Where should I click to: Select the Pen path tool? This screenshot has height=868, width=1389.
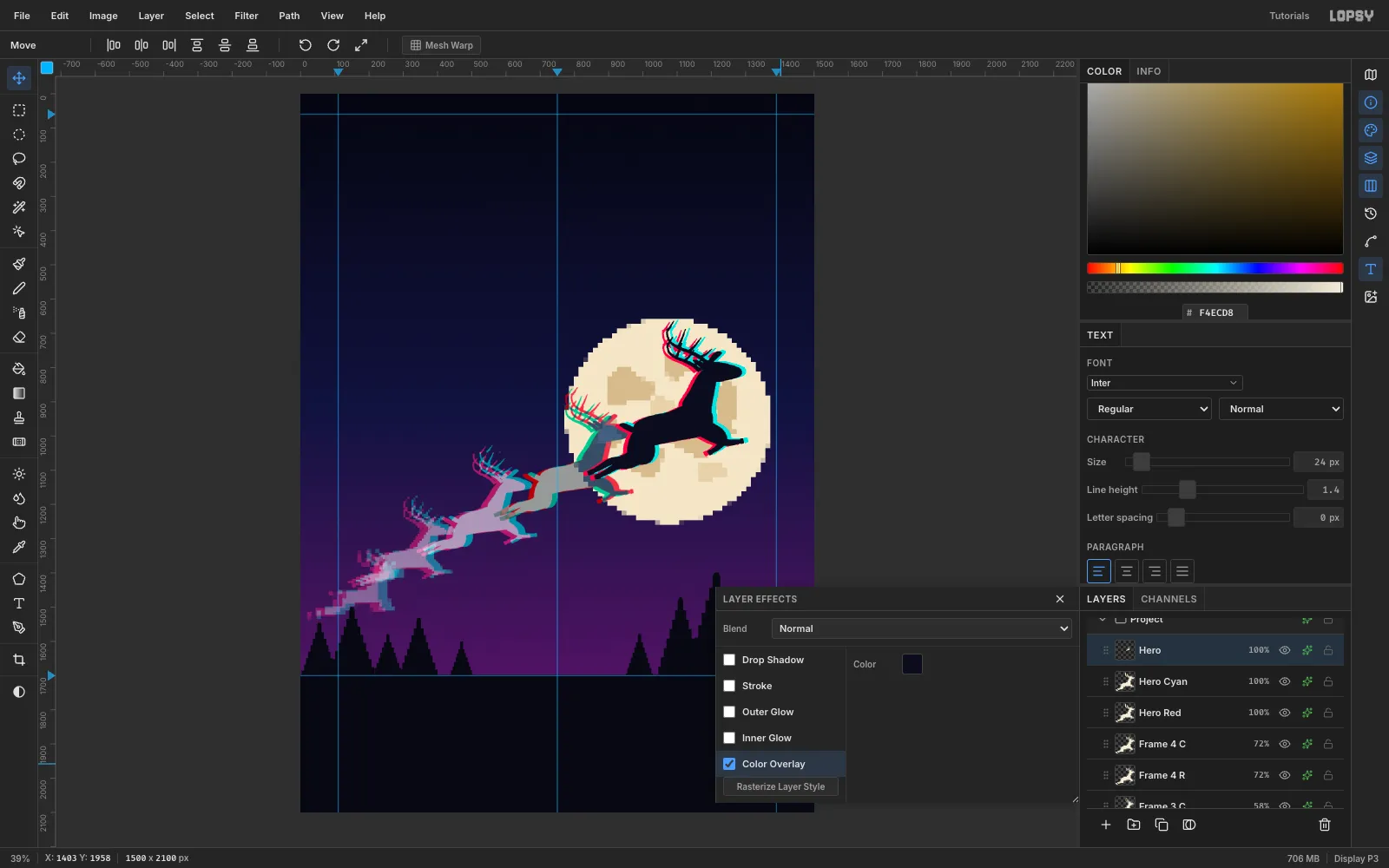(x=19, y=628)
